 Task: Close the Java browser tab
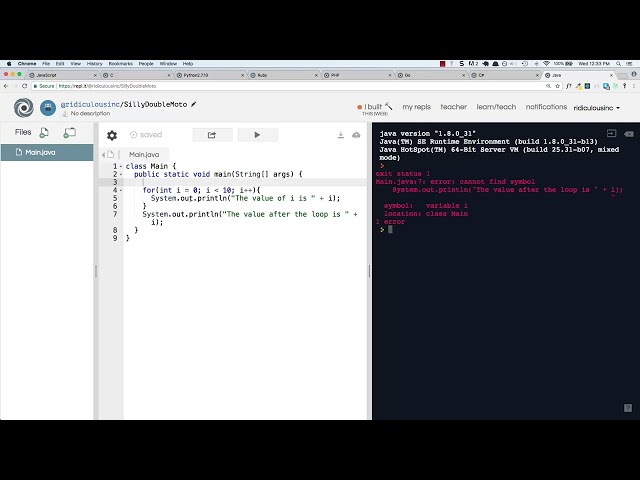611,75
